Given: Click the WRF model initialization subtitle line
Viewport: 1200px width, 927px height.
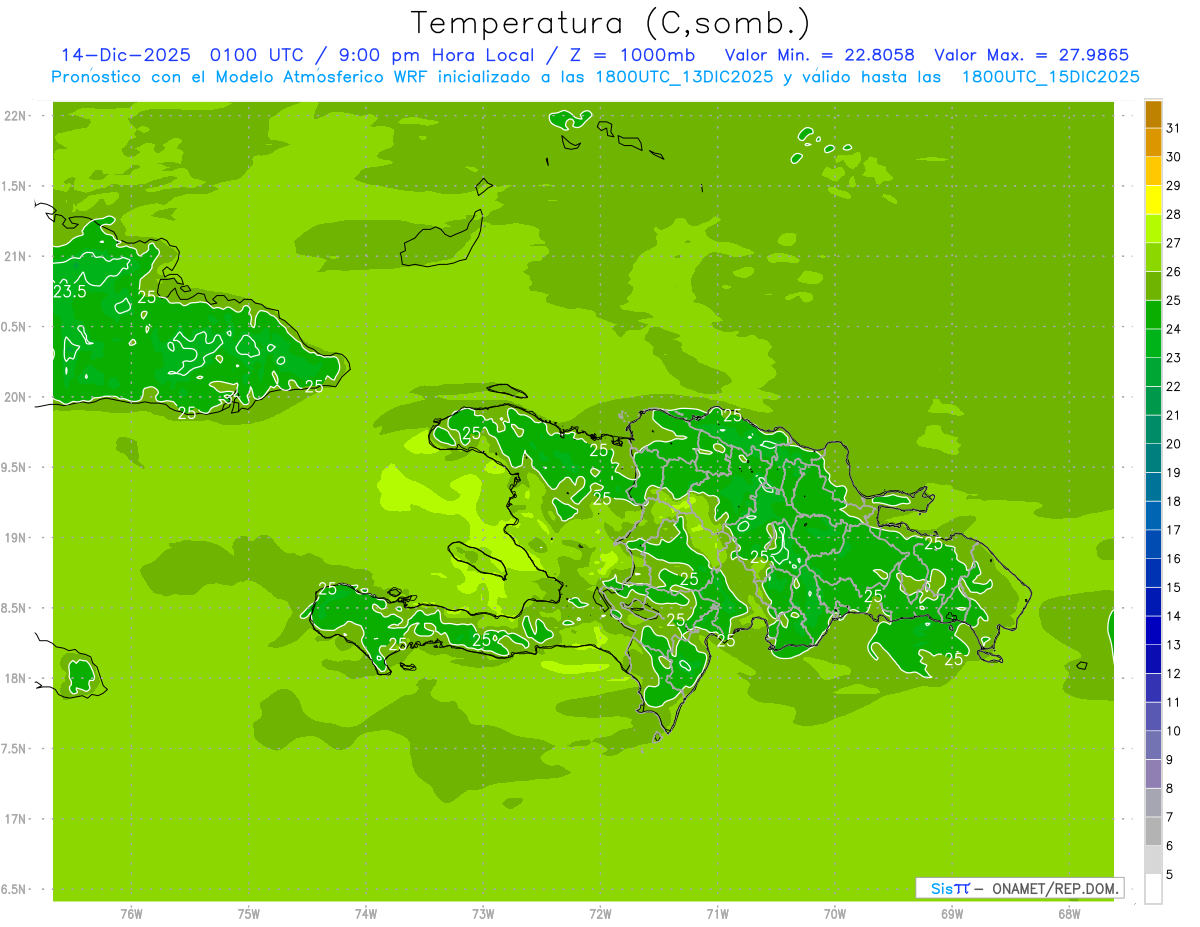Looking at the screenshot, I should 595,77.
